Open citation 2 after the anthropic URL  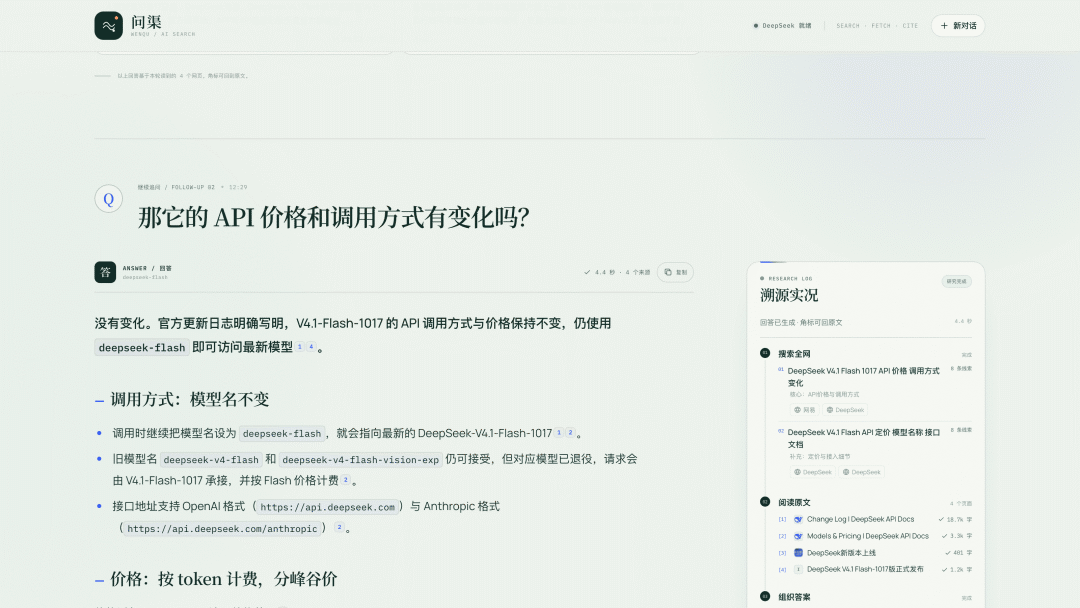pyautogui.click(x=339, y=527)
